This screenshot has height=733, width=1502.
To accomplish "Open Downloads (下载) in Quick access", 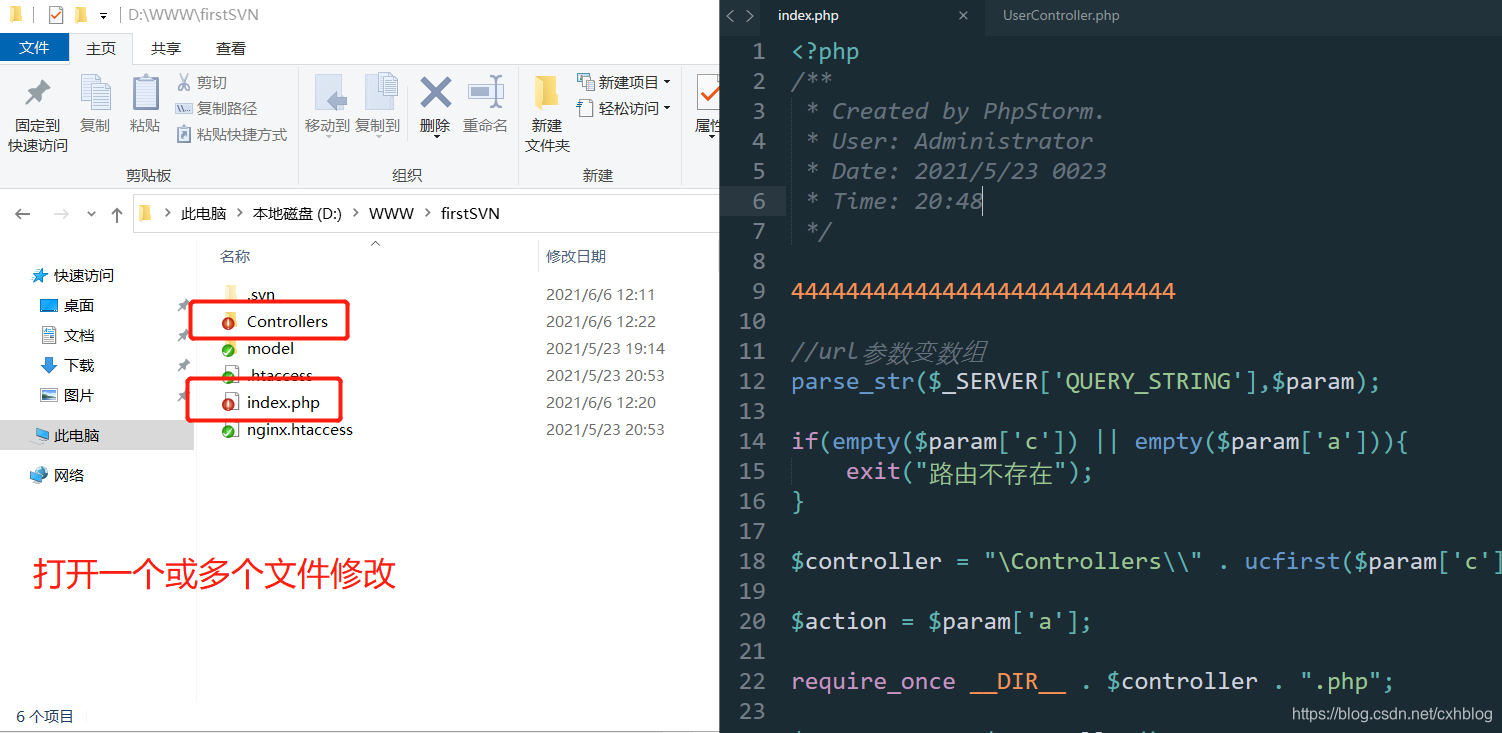I will point(68,366).
